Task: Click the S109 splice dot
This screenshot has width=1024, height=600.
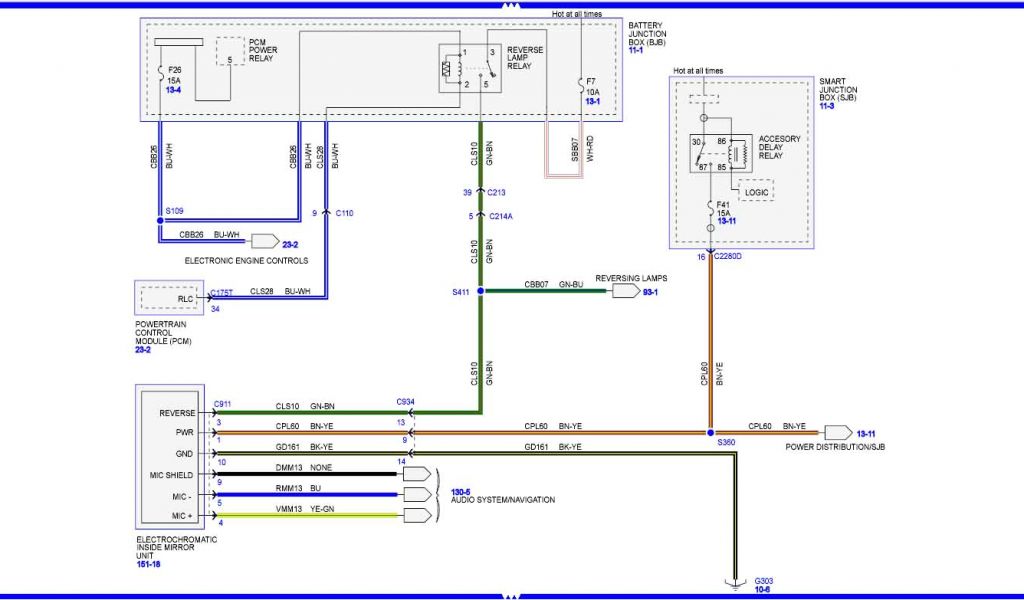Action: coord(159,219)
